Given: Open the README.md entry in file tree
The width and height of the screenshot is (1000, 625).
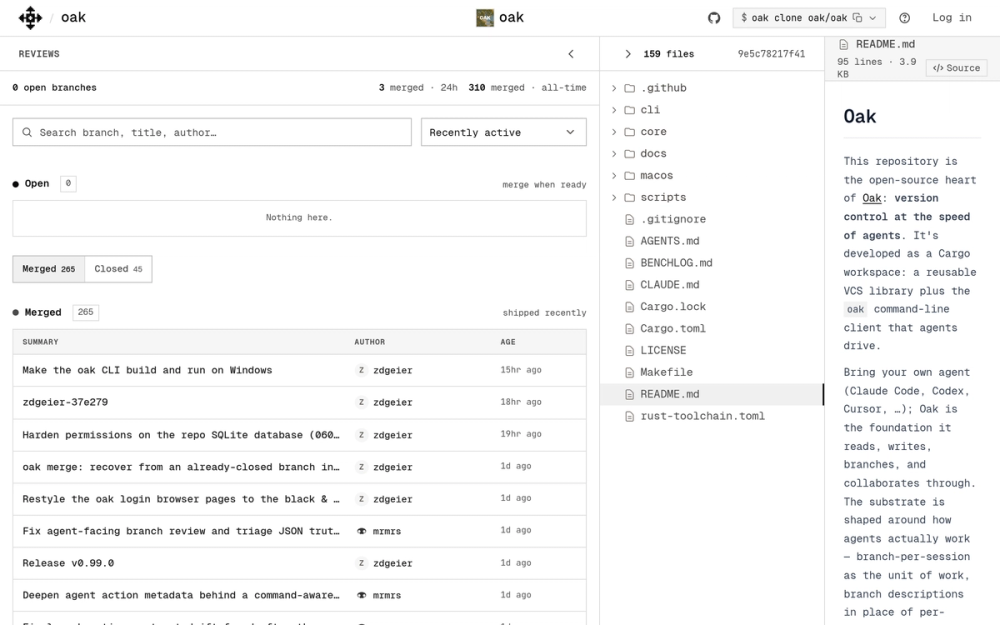Looking at the screenshot, I should (712, 394).
